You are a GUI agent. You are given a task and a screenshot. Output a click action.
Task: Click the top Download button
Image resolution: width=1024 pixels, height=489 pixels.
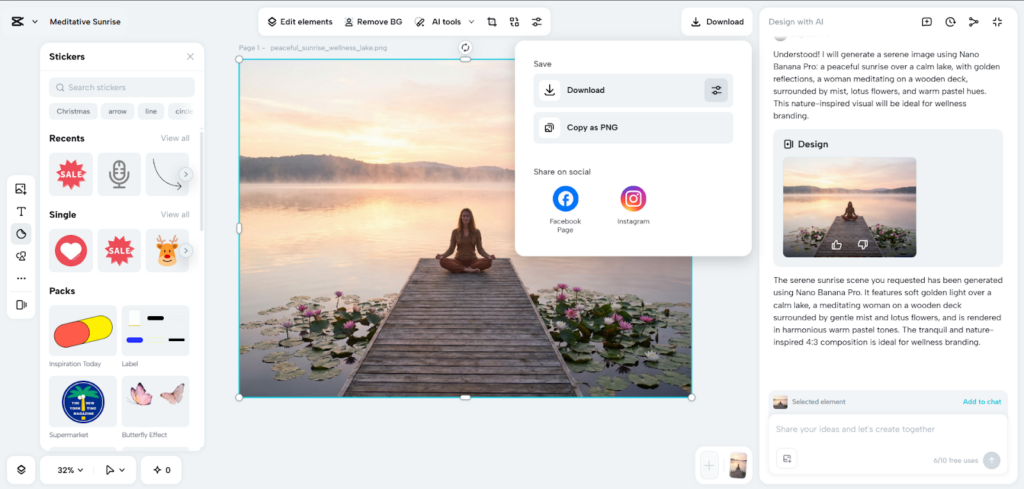717,22
